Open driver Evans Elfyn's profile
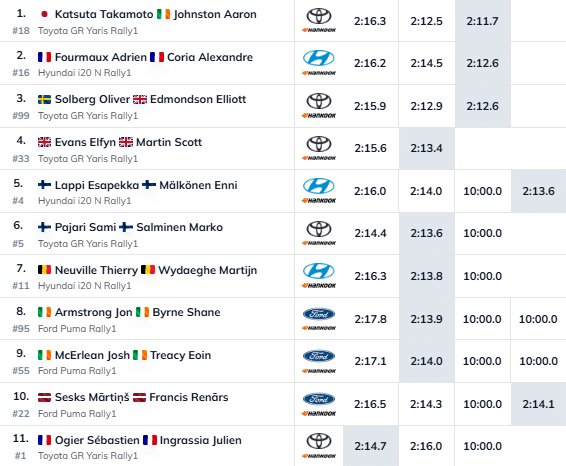 tap(85, 142)
